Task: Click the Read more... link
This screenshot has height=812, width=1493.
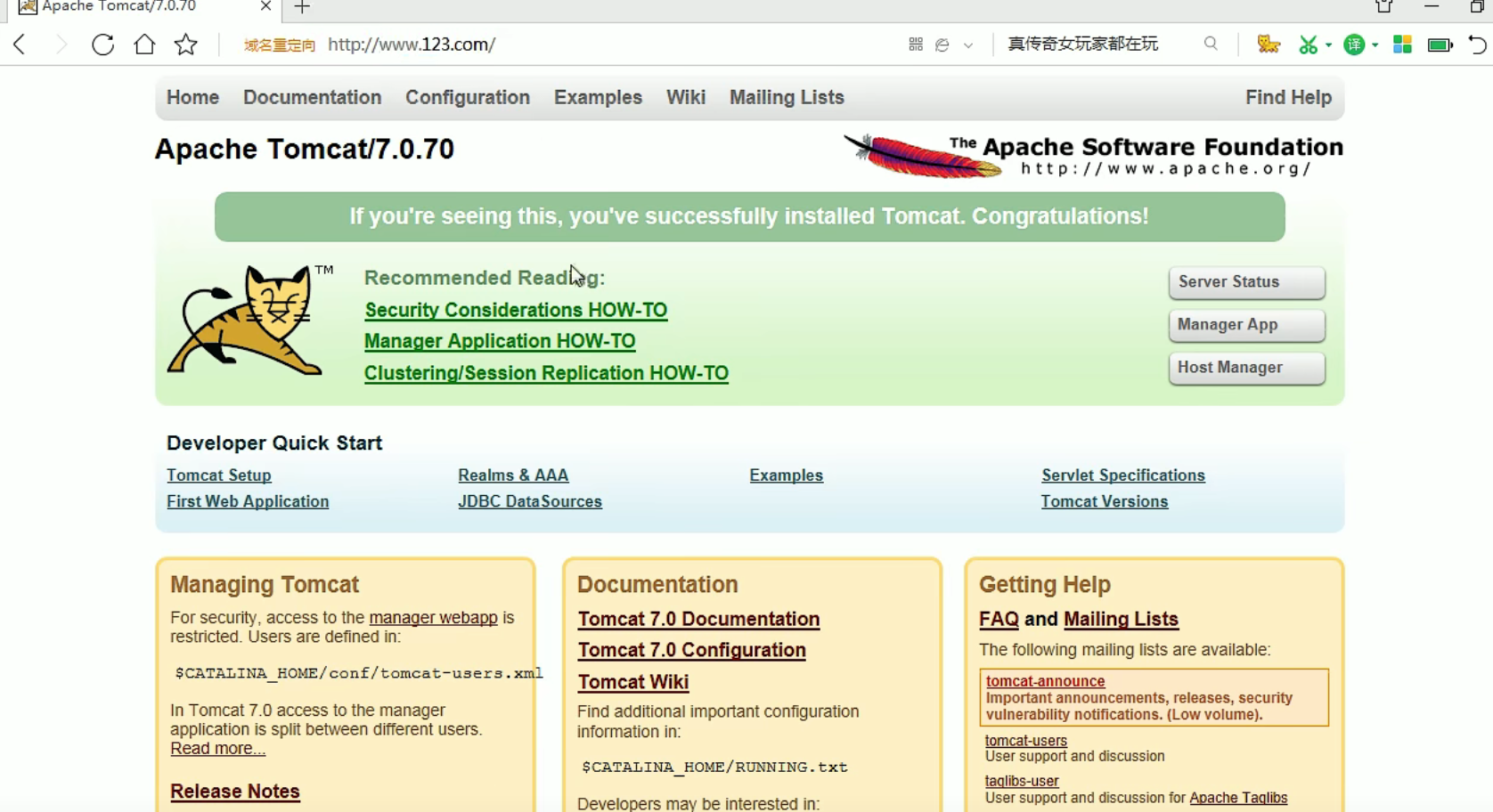Action: [x=218, y=749]
